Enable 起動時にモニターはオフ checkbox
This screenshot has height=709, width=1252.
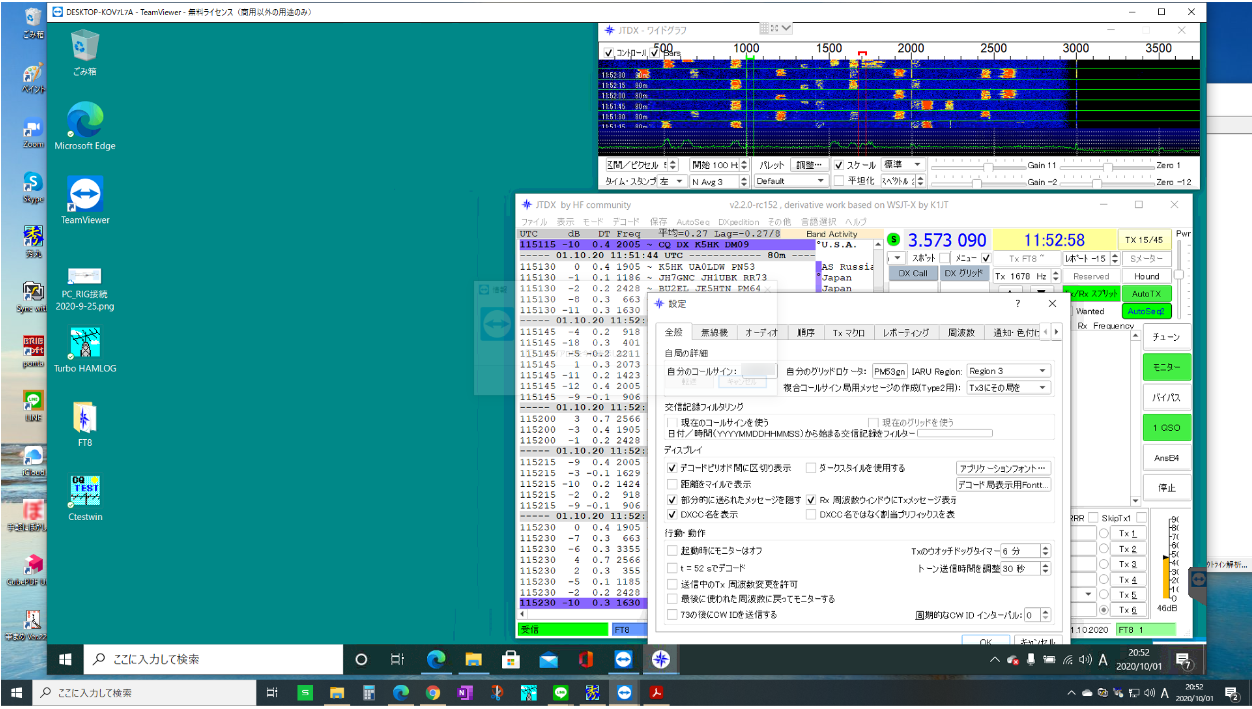click(x=672, y=550)
